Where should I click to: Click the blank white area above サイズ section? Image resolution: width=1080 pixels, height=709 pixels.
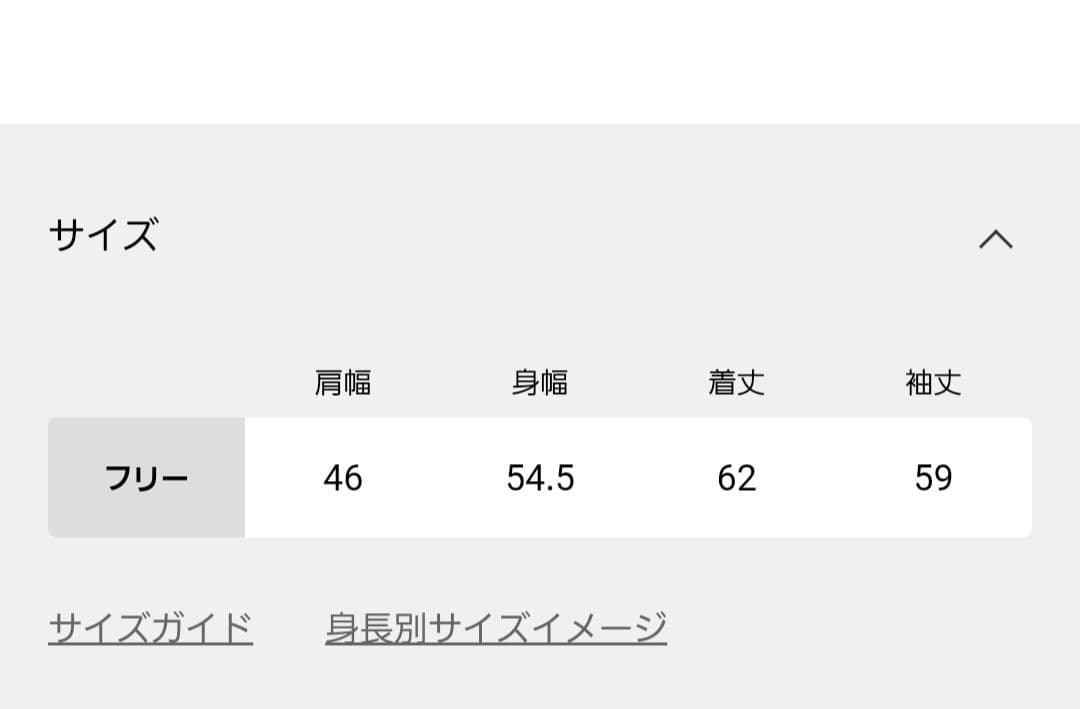(540, 60)
